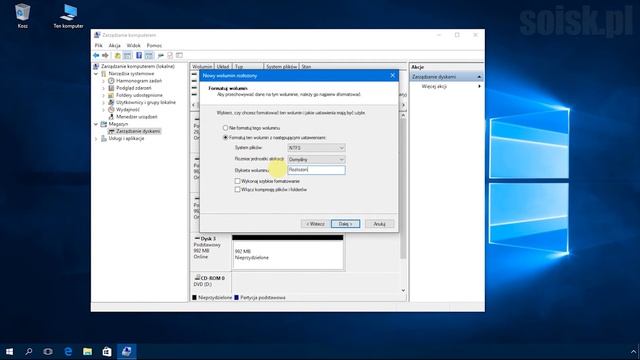Screen dimensions: 640x360
Task: Expand the Podgląd zdarzeń node arrow
Action: coord(104,88)
